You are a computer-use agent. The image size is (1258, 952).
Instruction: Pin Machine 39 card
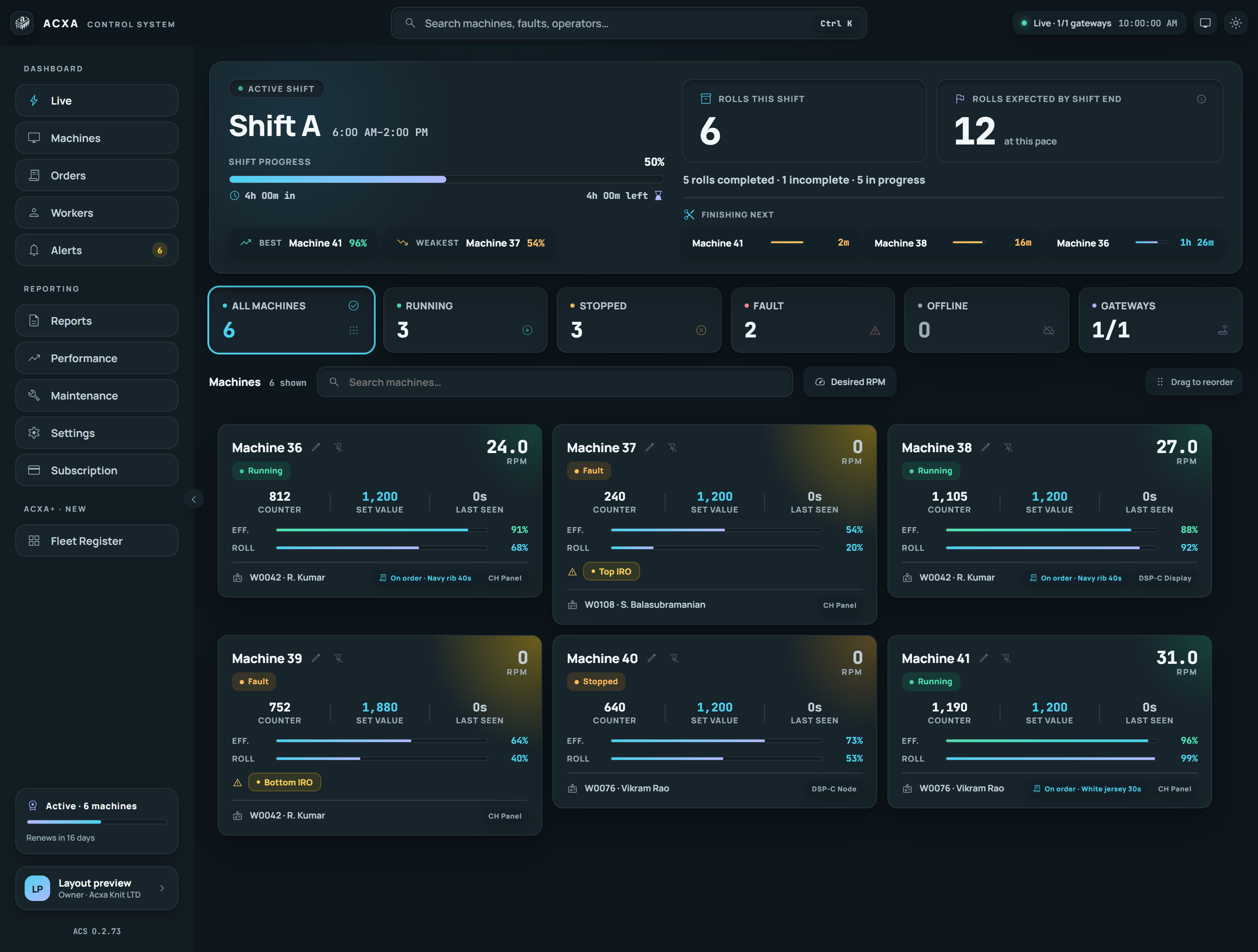[x=338, y=658]
